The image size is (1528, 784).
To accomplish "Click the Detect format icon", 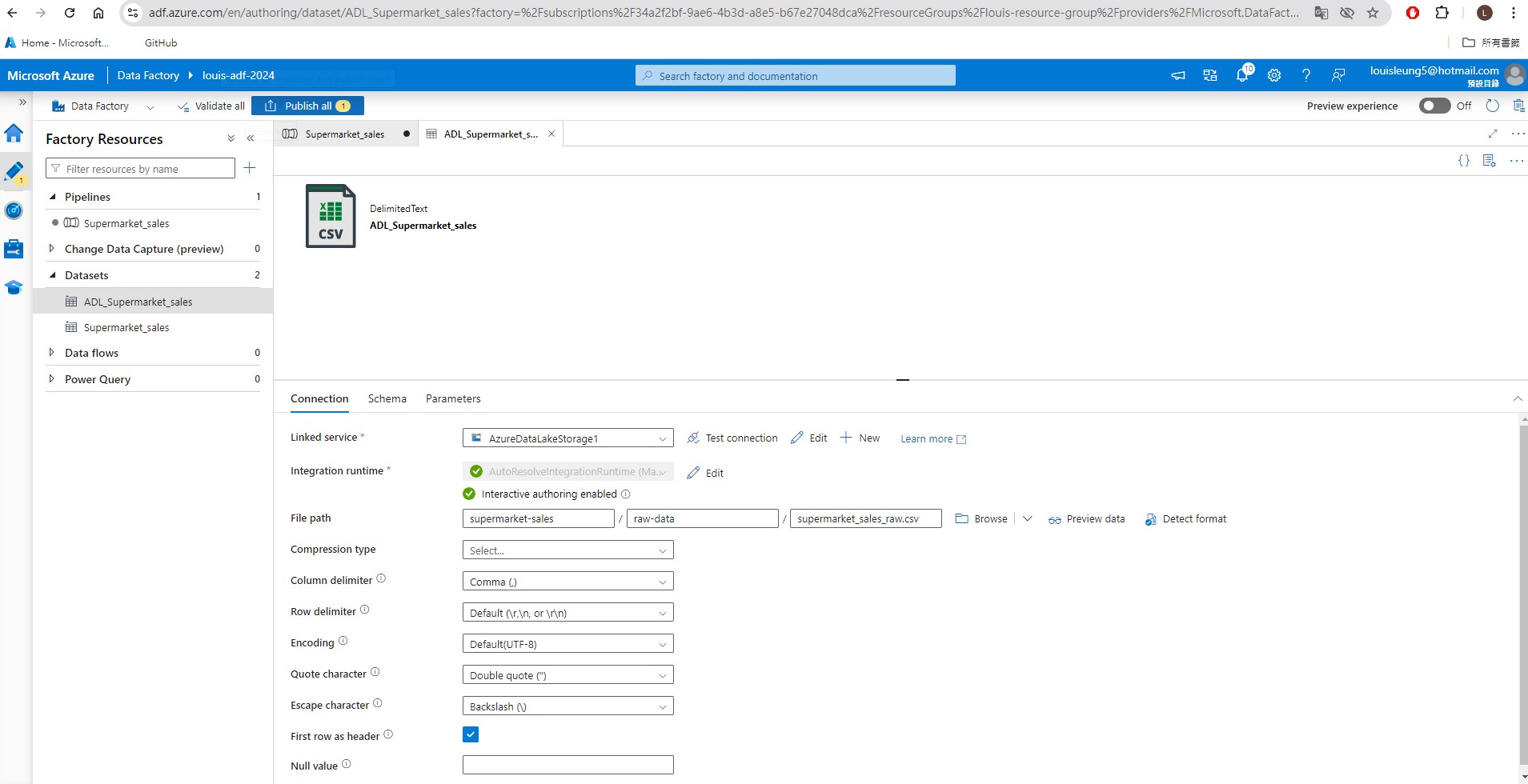I will point(1151,518).
